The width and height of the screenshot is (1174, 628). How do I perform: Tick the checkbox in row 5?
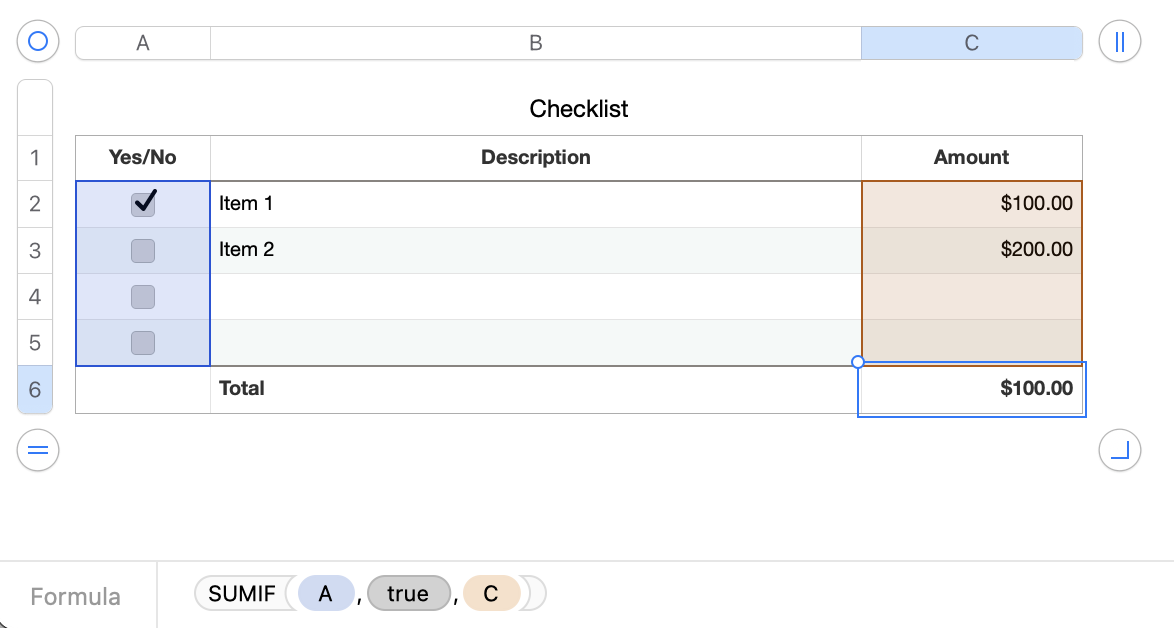coord(143,343)
